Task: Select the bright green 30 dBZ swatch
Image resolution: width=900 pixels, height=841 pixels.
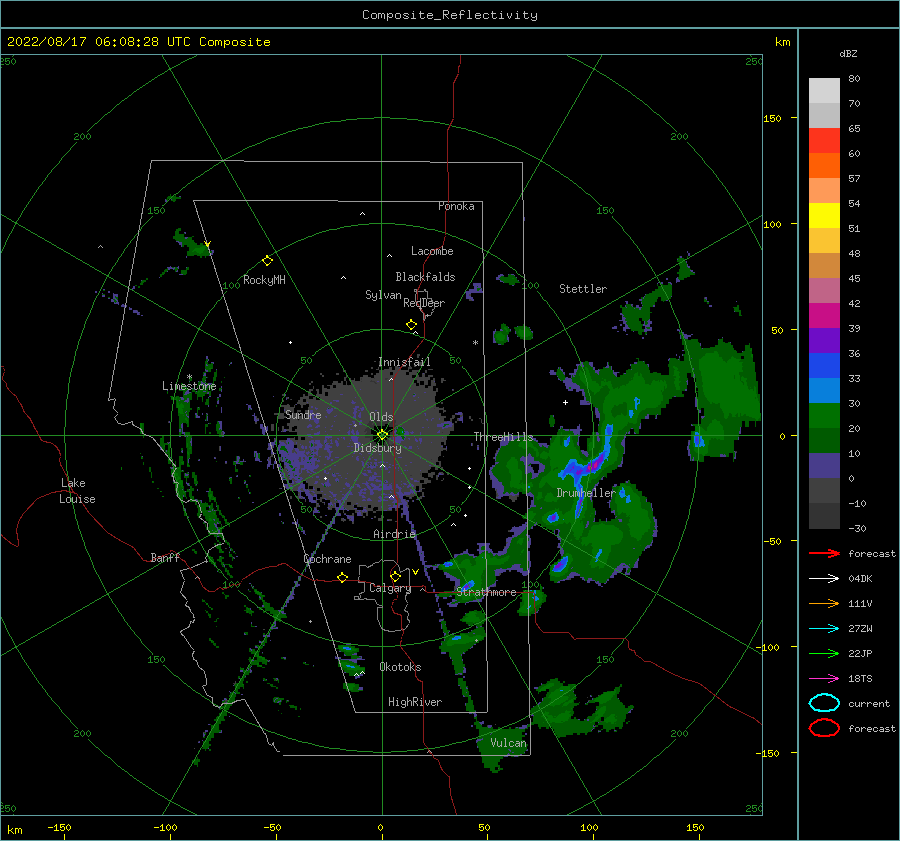Action: [x=824, y=415]
